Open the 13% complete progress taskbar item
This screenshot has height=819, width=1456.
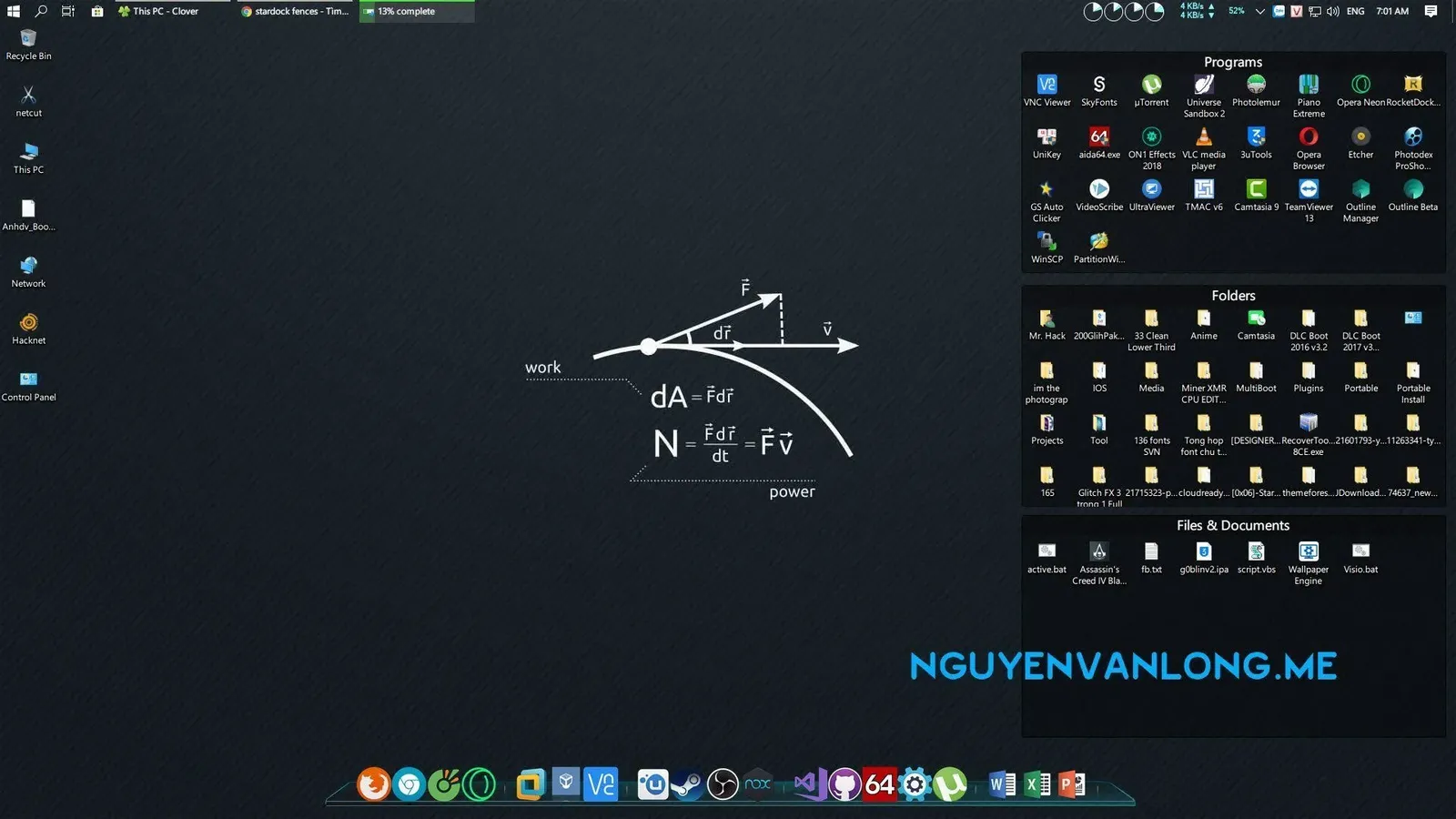point(417,11)
